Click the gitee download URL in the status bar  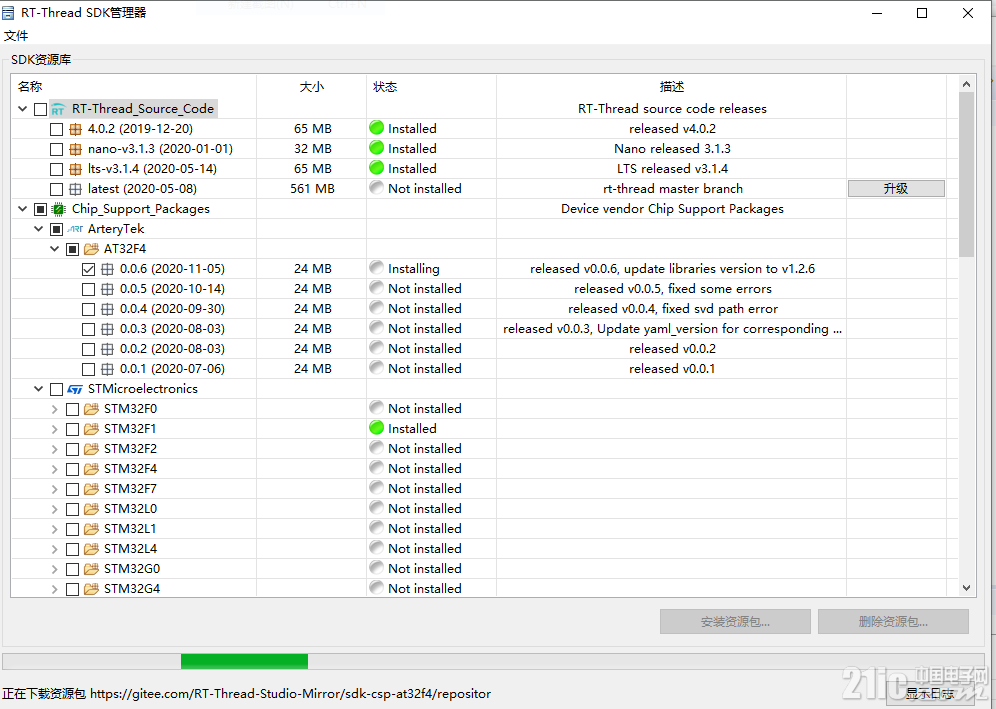tap(290, 694)
